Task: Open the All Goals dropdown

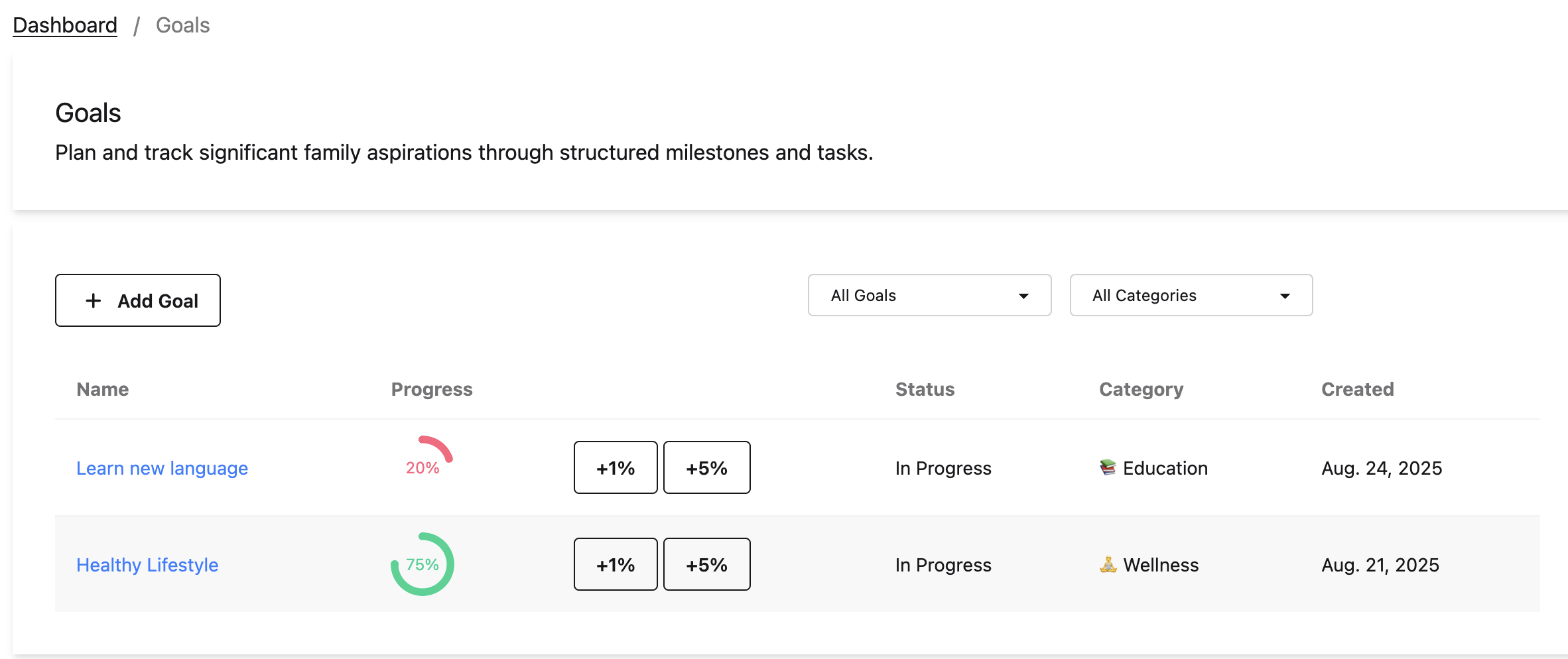Action: tap(929, 295)
